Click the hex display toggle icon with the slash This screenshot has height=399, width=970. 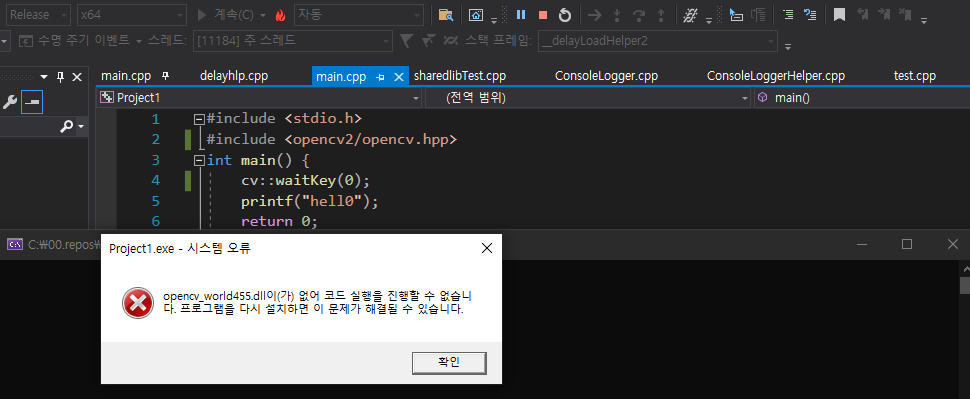point(690,15)
